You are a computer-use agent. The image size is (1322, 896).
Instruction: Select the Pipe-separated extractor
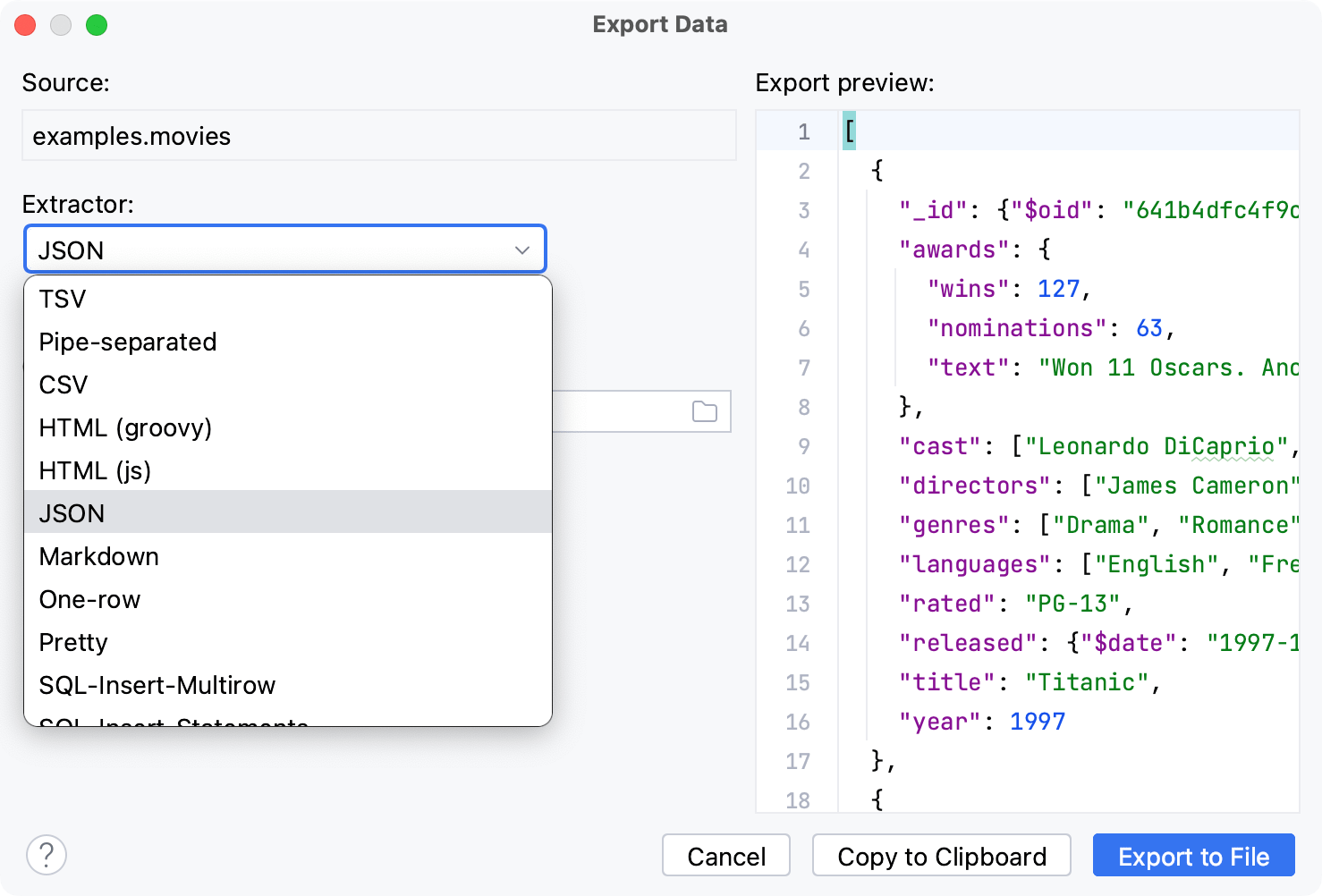[127, 342]
